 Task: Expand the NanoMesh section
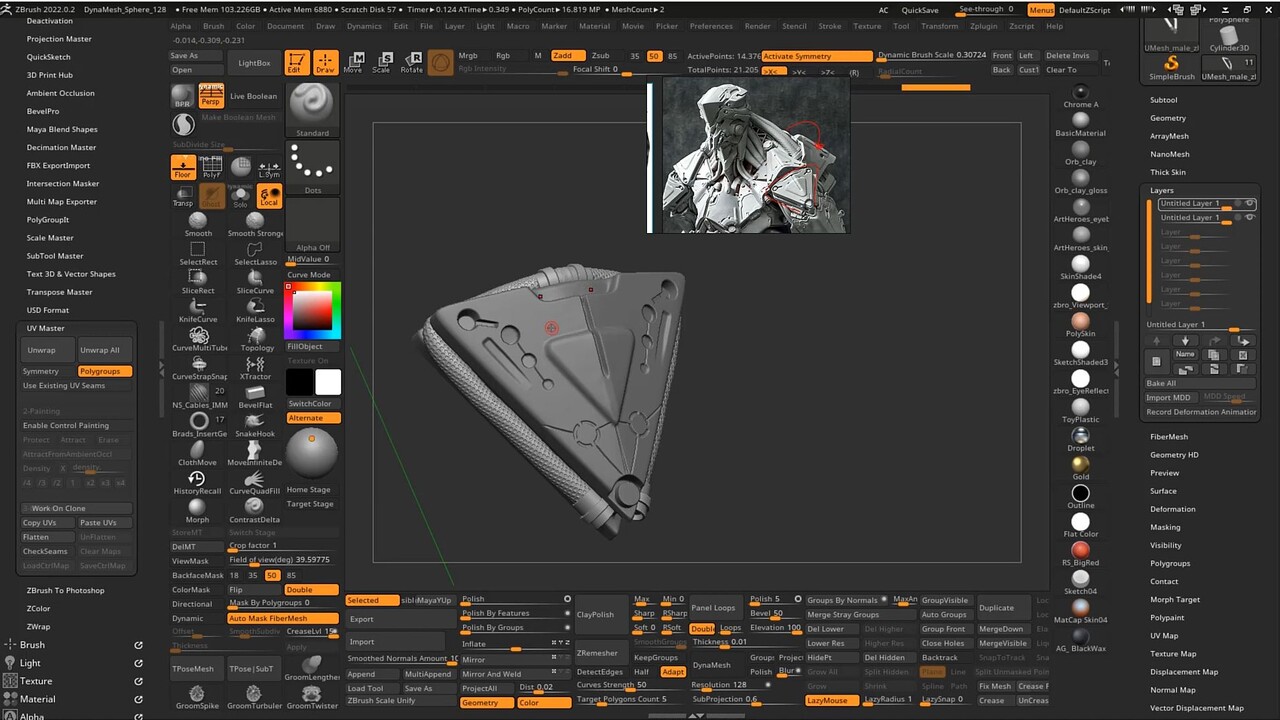(x=1169, y=154)
